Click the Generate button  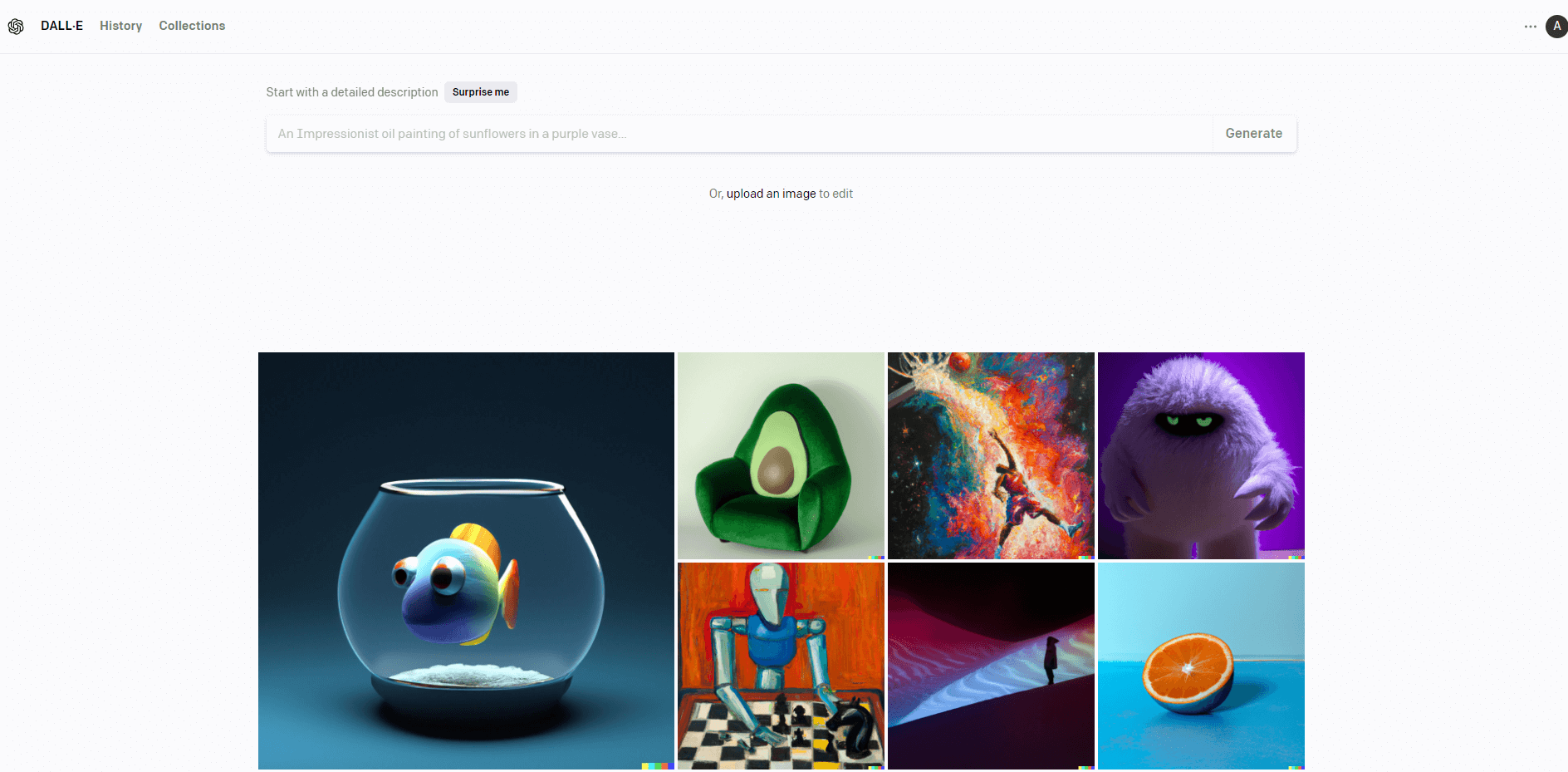pos(1254,134)
